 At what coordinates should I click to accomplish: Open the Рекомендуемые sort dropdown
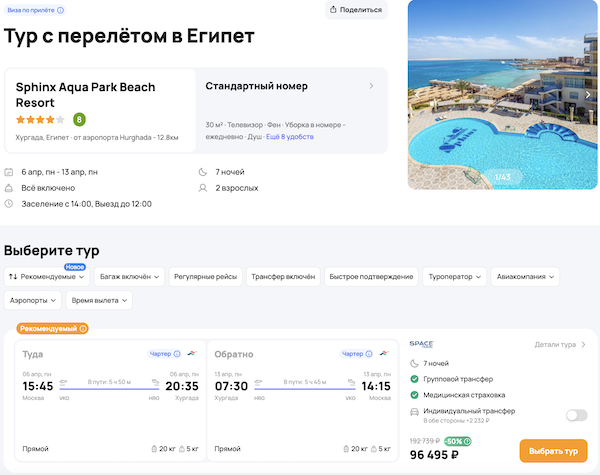(x=48, y=276)
